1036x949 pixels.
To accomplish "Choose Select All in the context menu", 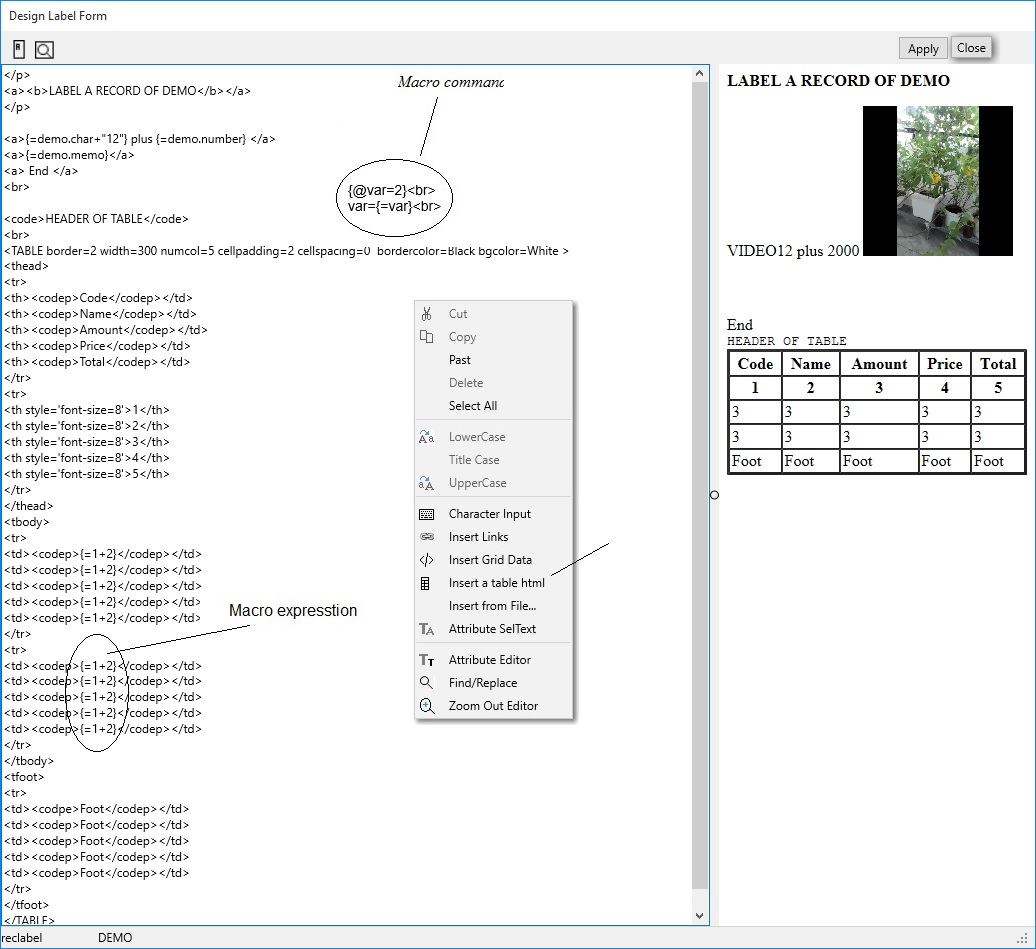I will 473,406.
